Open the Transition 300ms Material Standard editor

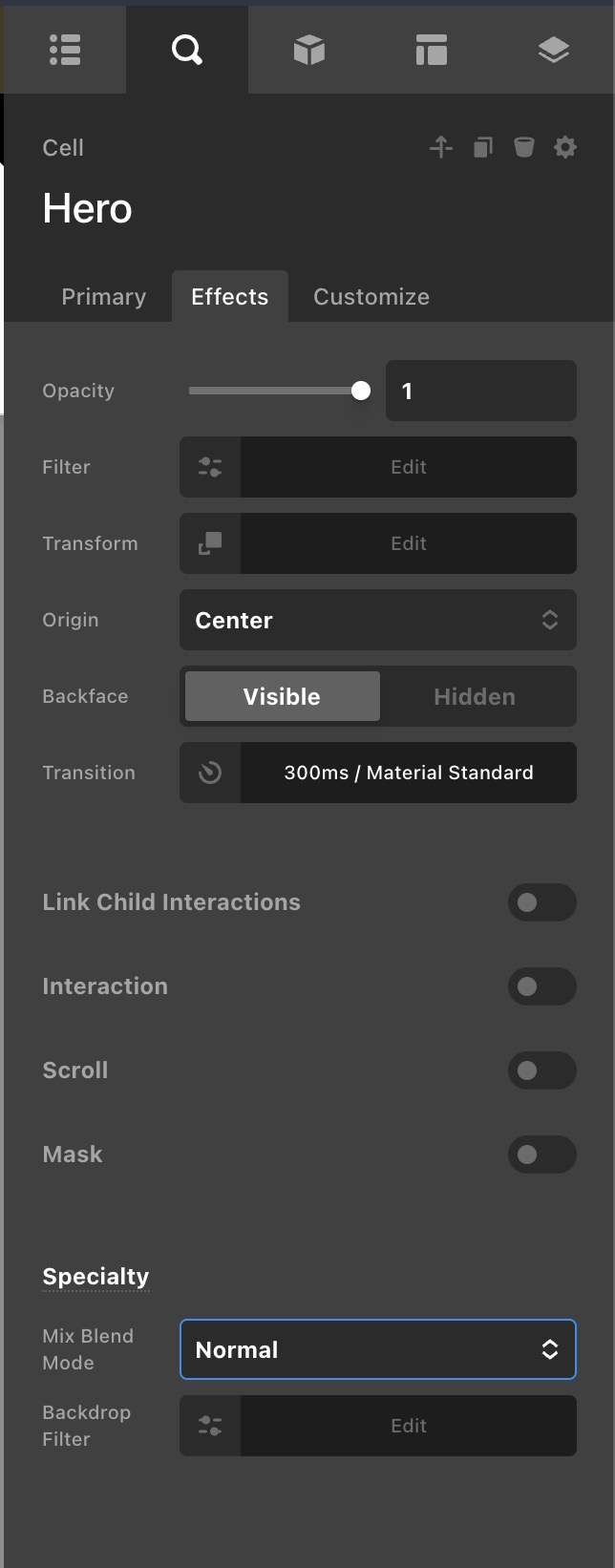pyautogui.click(x=378, y=773)
